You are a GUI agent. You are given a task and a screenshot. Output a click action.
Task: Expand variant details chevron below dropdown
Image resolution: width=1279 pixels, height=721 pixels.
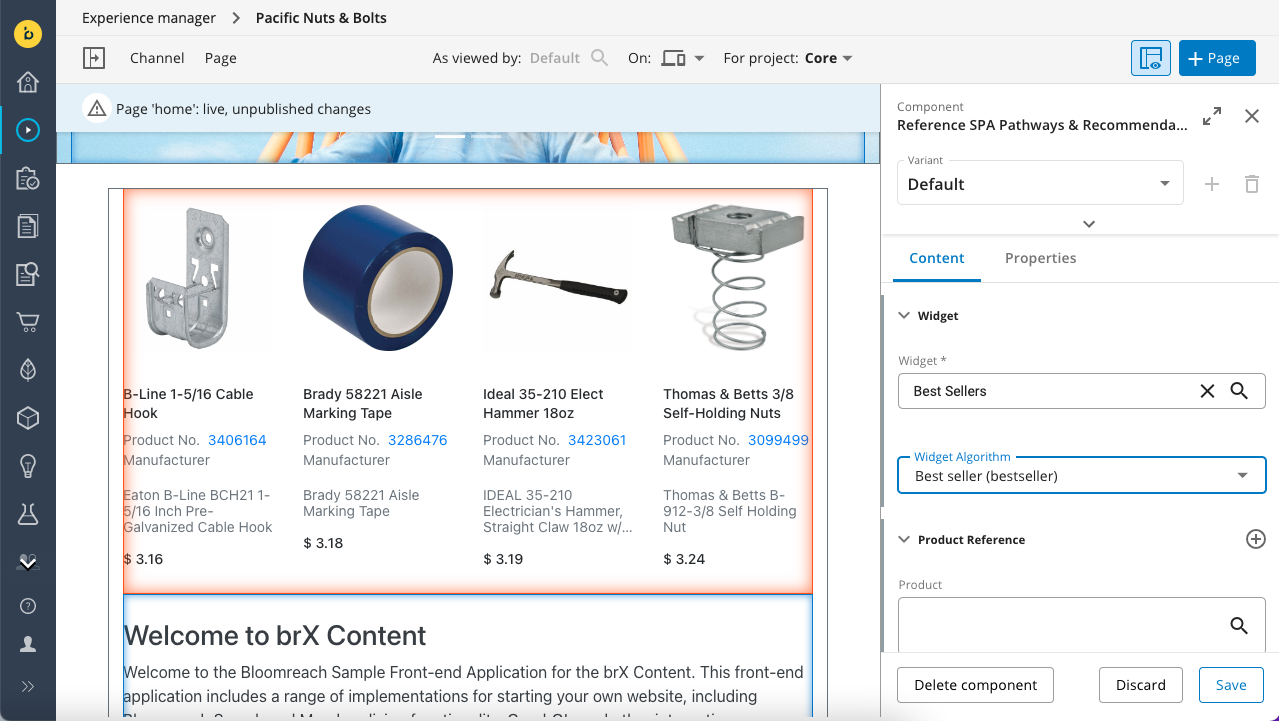pos(1089,224)
